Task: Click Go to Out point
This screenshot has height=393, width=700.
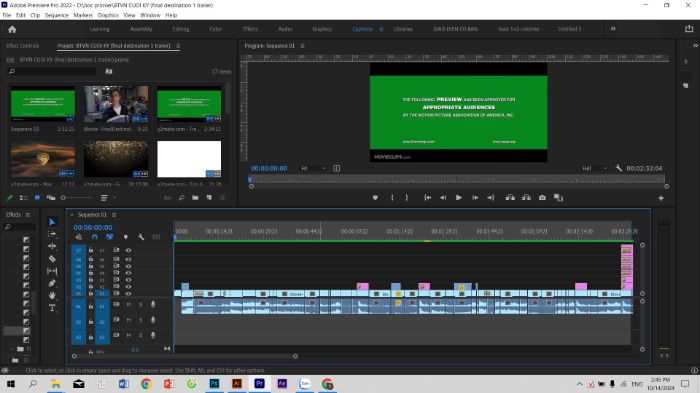Action: pos(491,198)
